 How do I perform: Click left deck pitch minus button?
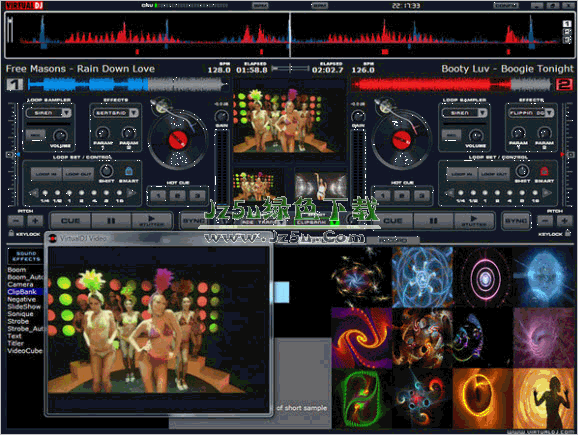coord(16,221)
